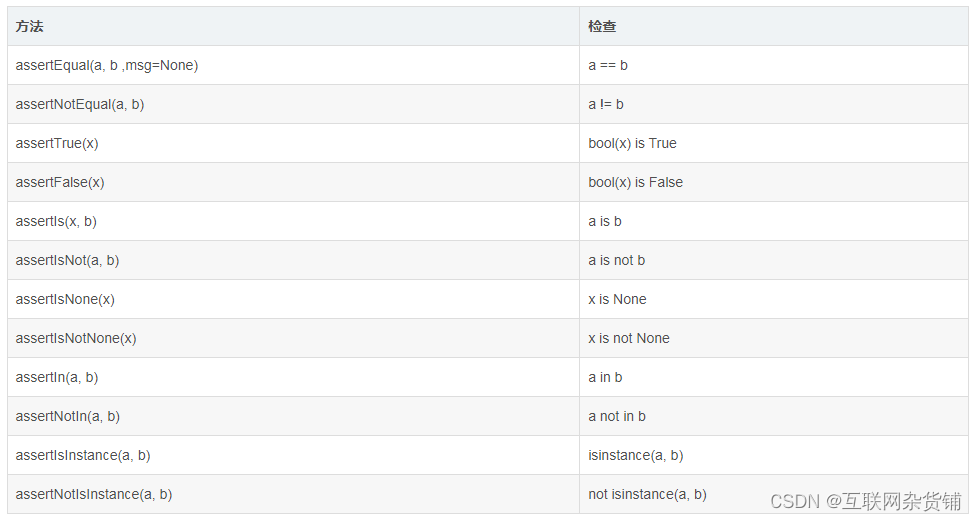Click assertIsNotNone(x) in the table
977x521 pixels.
pyautogui.click(x=76, y=338)
